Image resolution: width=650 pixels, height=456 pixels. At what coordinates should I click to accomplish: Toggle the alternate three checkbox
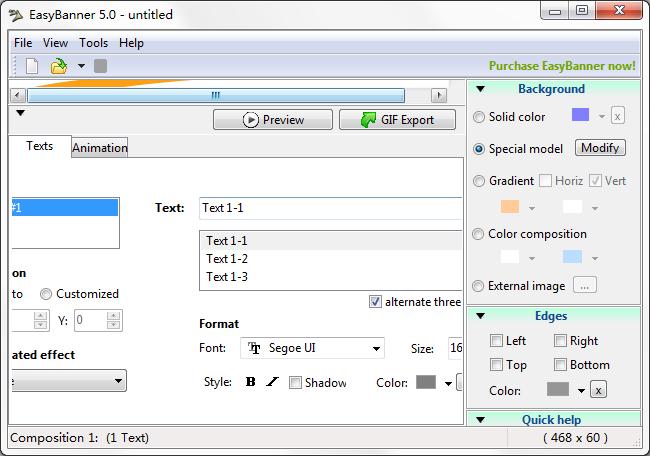[x=375, y=302]
